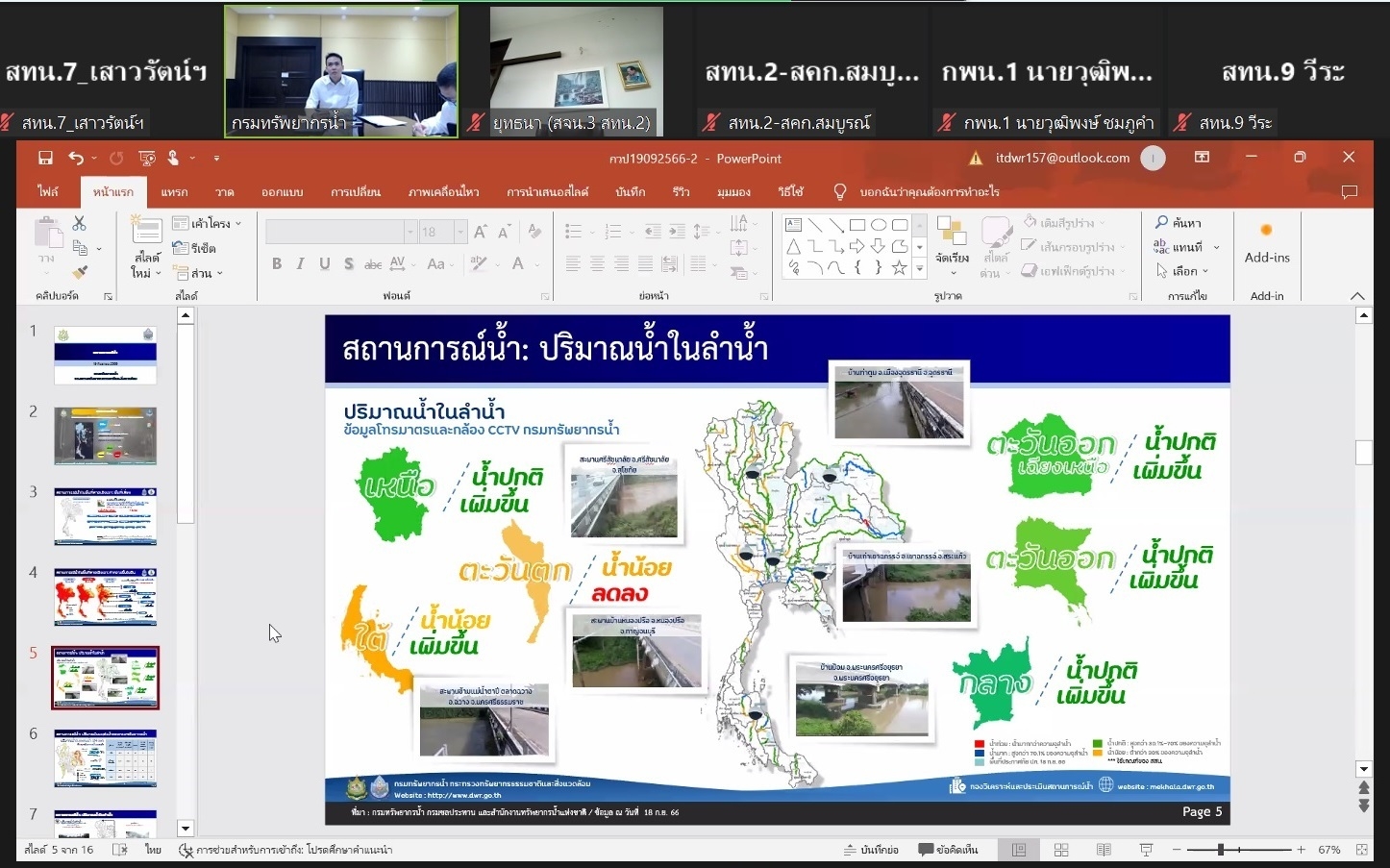Select the Format Painter brush
This screenshot has width=1390, height=868.
pos(80,273)
